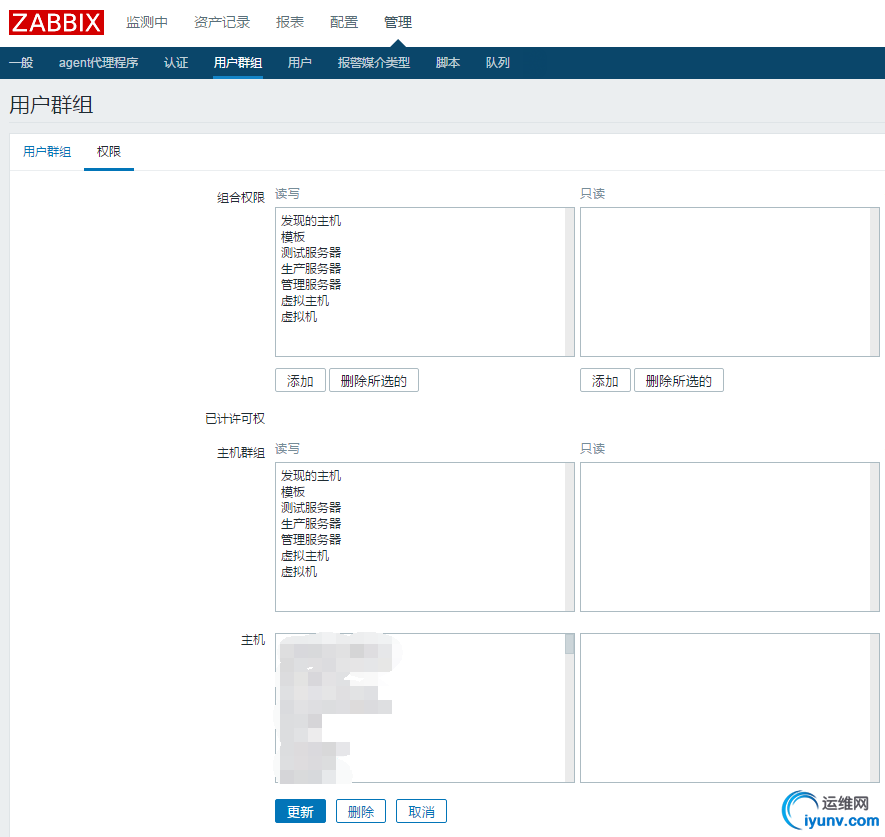
Task: Click the ZABBIX logo
Action: pyautogui.click(x=56, y=23)
